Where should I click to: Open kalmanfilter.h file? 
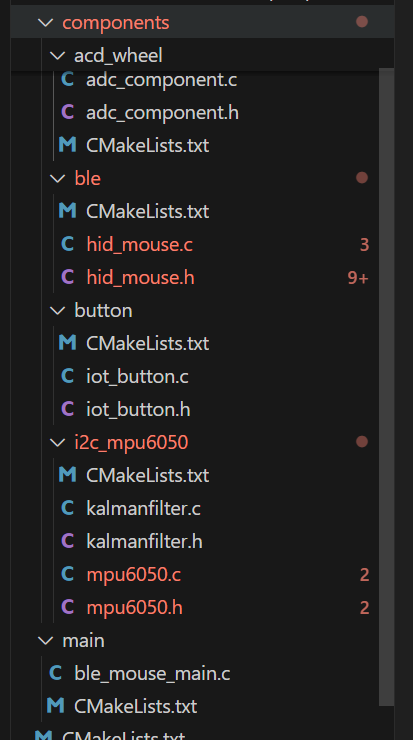point(144,541)
